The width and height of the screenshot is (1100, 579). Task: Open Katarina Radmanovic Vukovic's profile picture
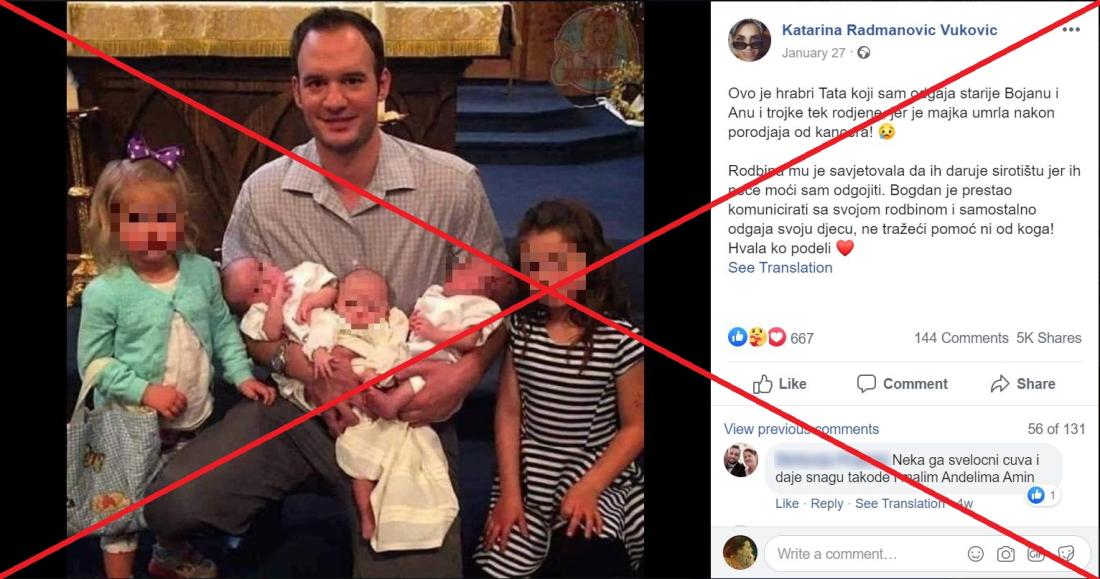(749, 40)
